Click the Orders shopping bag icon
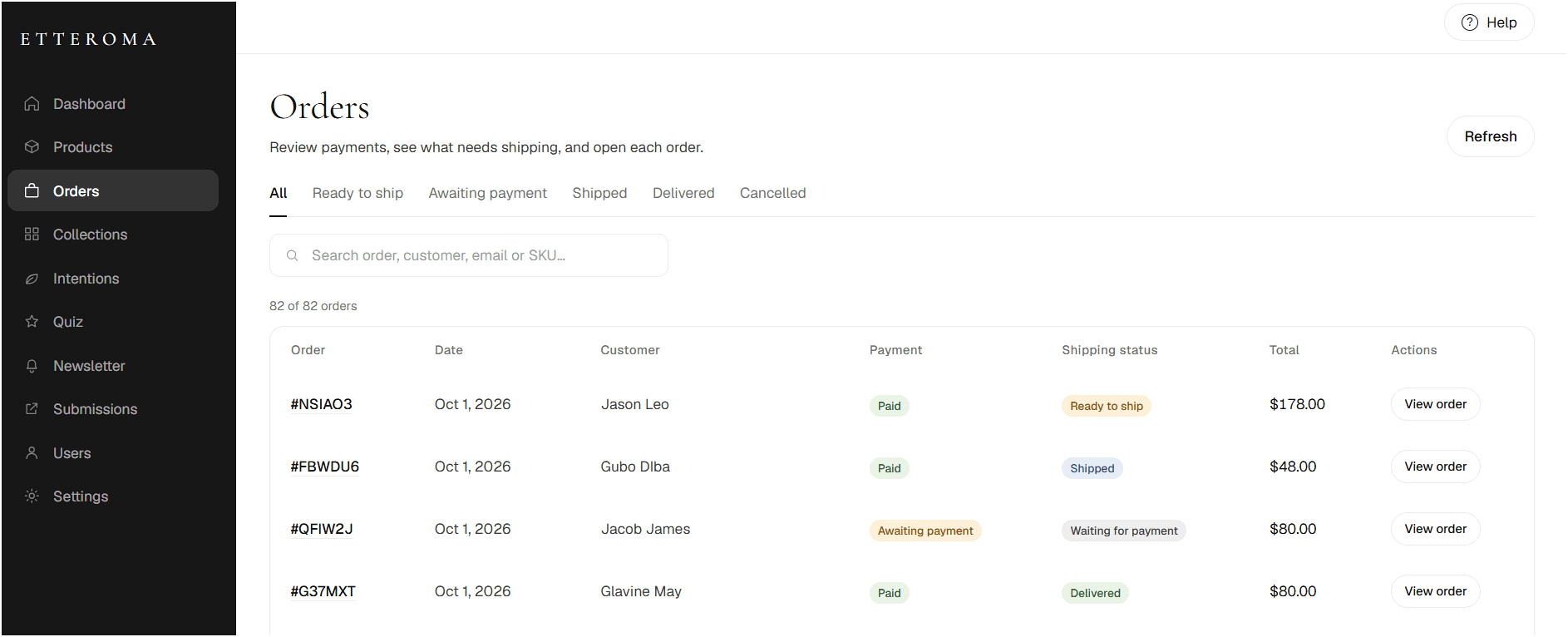The width and height of the screenshot is (1568, 637). [x=32, y=190]
